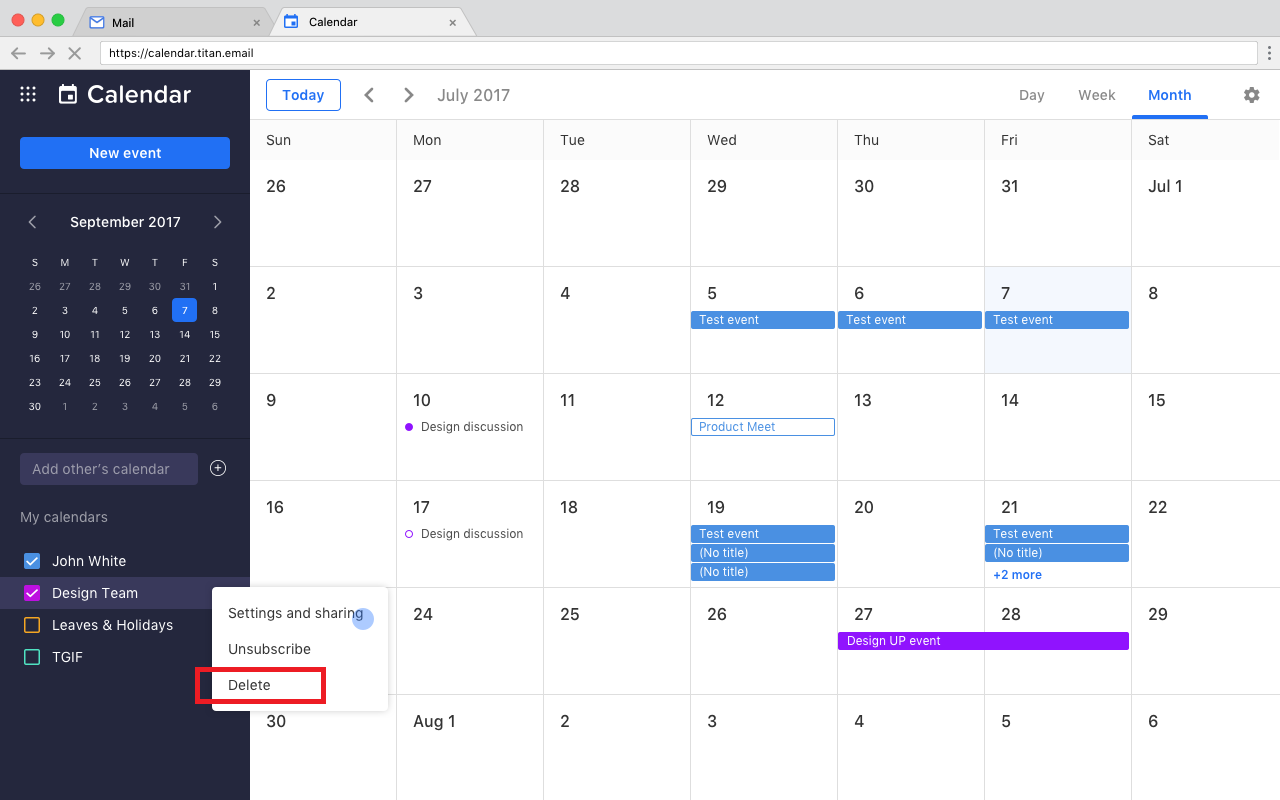Click John White calendar name

(x=89, y=561)
